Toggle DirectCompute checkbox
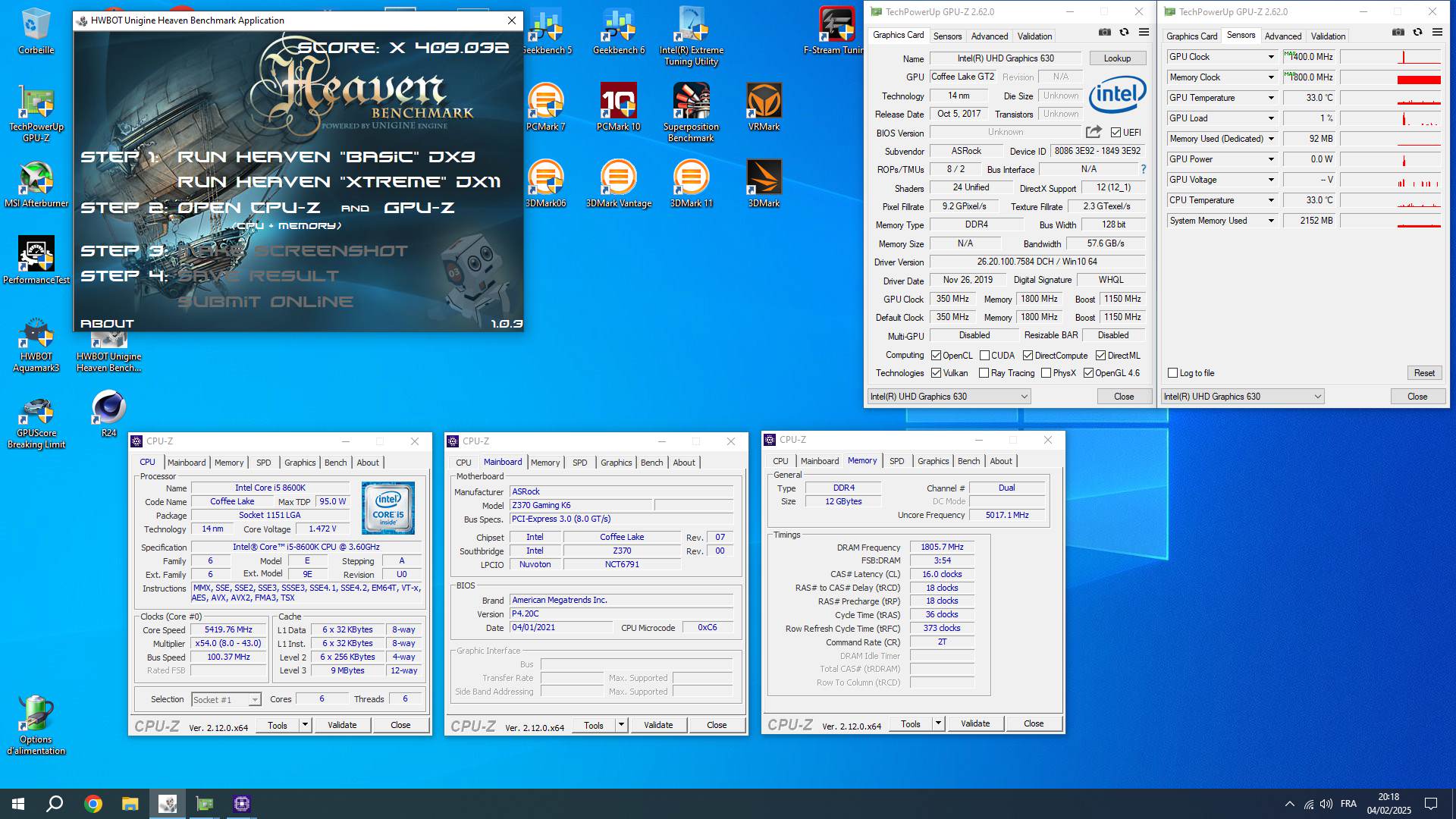Viewport: 1456px width, 819px height. coord(1028,356)
